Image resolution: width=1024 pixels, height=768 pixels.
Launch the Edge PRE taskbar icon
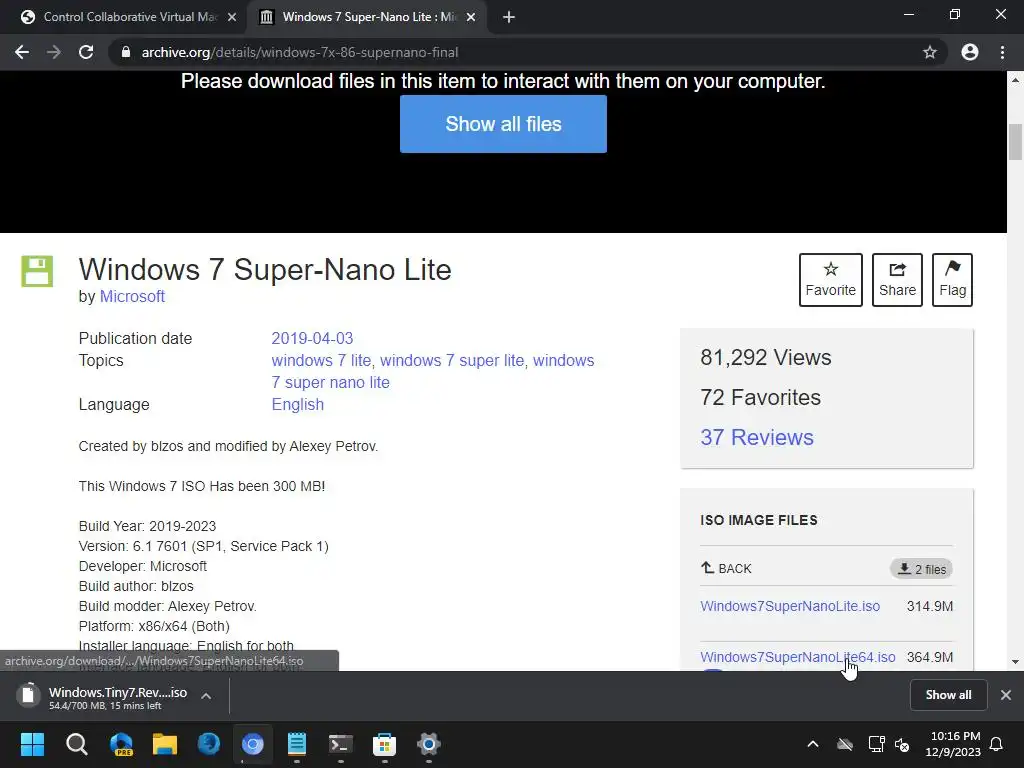(121, 744)
